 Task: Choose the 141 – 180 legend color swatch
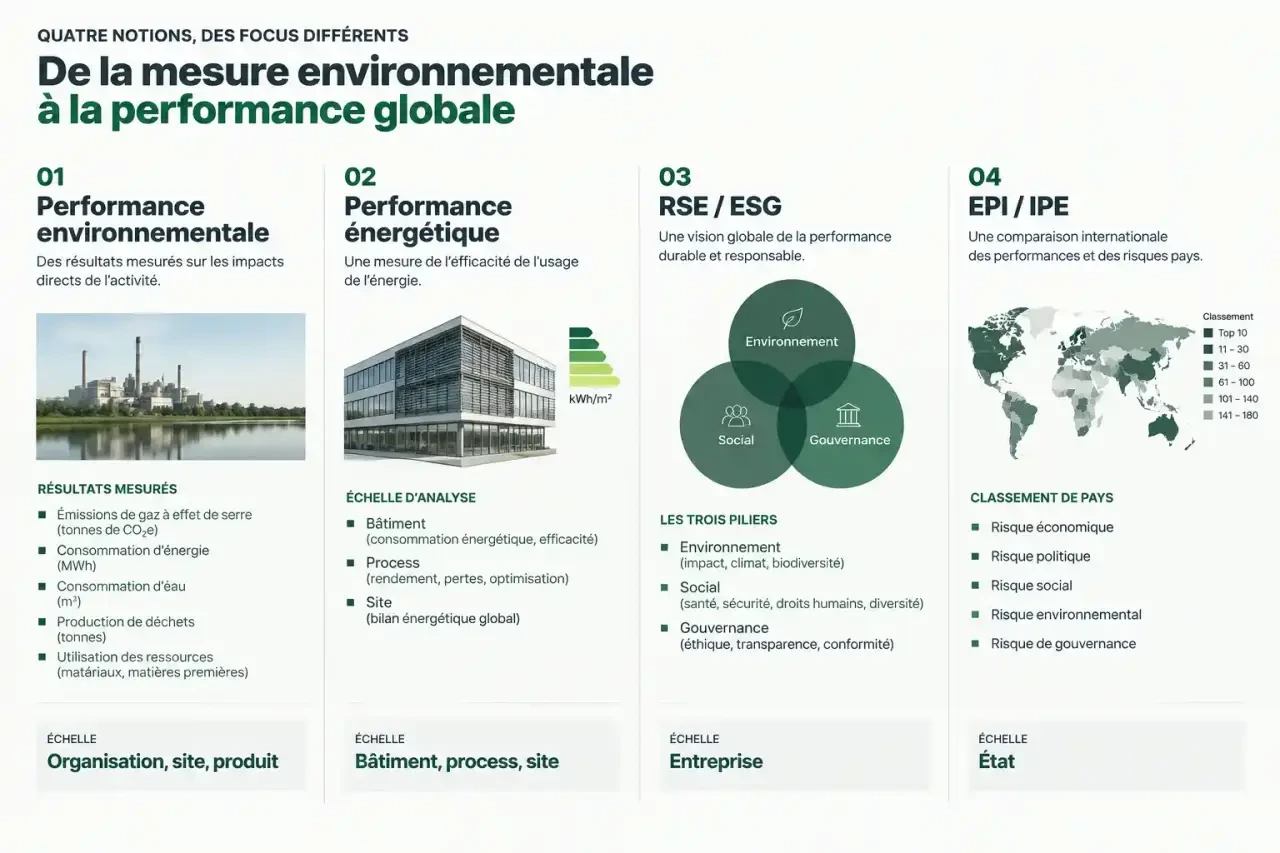(x=1208, y=415)
